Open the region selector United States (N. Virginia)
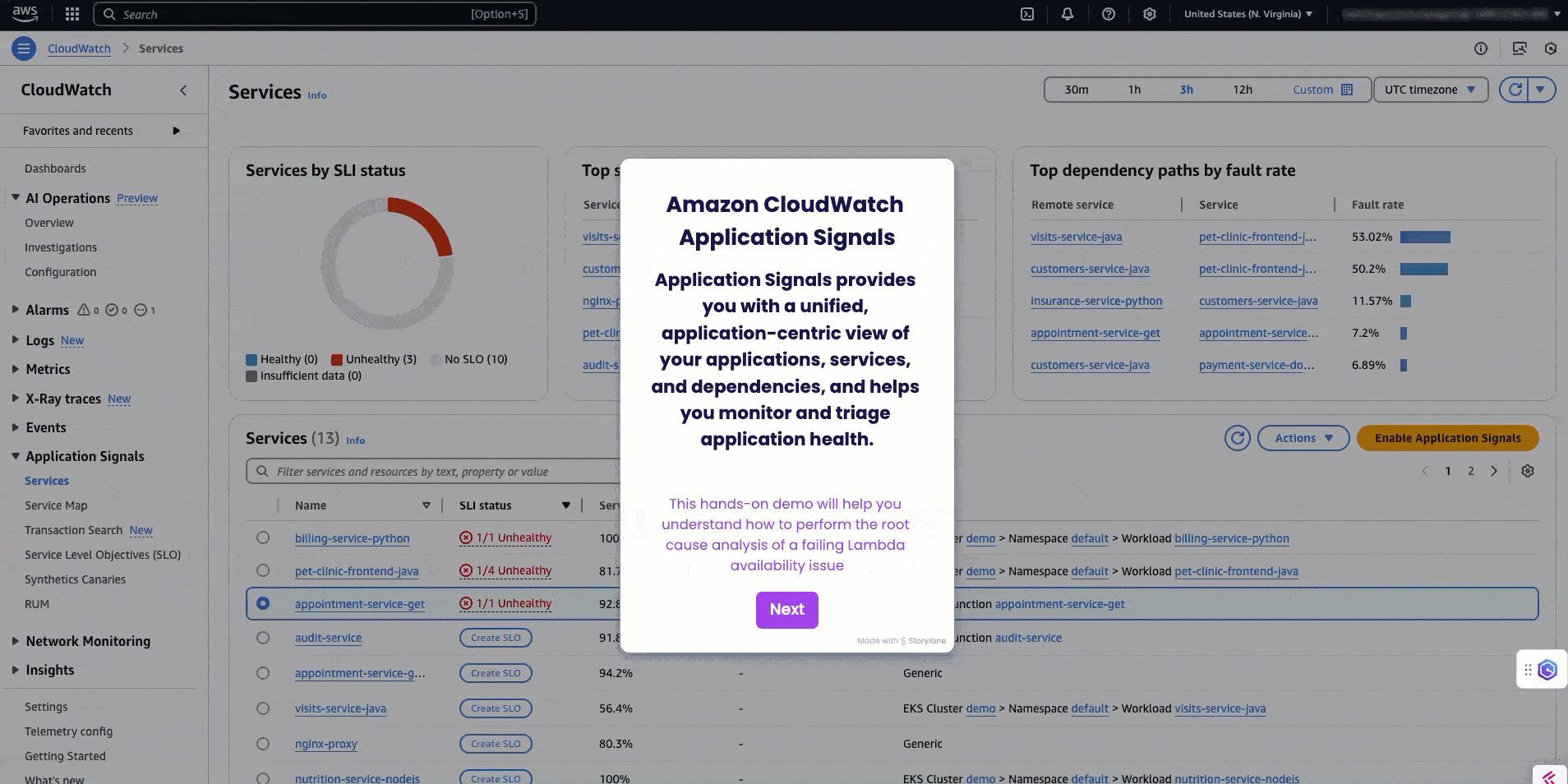The height and width of the screenshot is (784, 1568). pos(1248,14)
